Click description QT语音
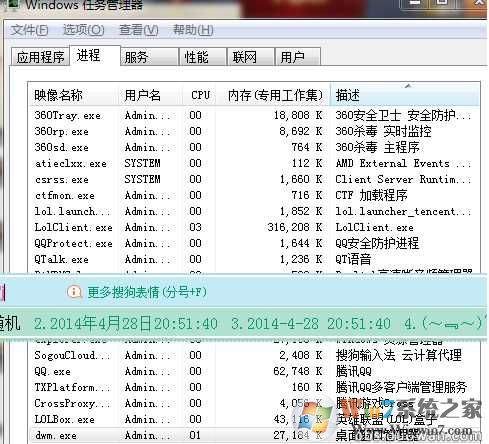The height and width of the screenshot is (444, 489). [353, 259]
